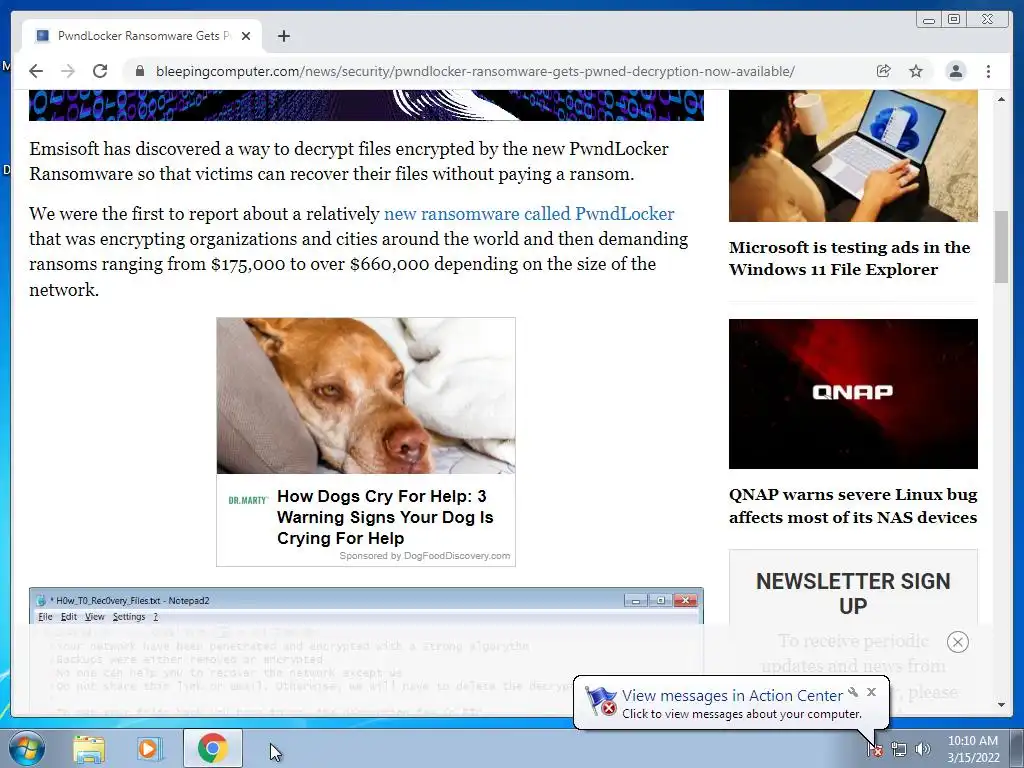Click the Action Center flag icon in balloon

point(600,701)
